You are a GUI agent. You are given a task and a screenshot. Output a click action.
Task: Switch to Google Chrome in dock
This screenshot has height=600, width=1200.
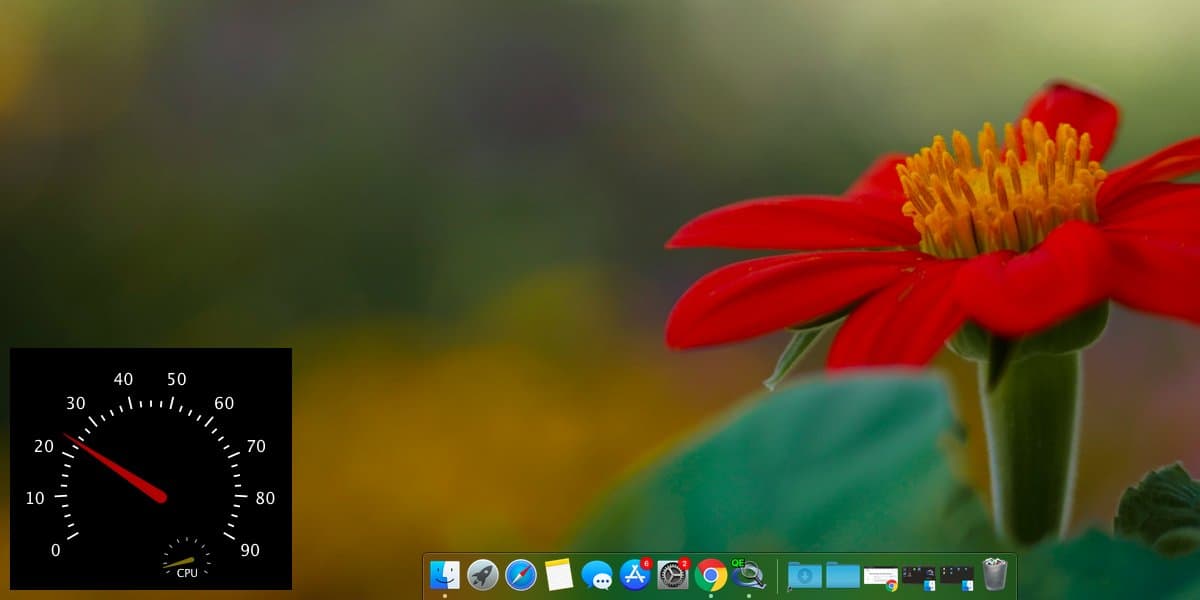(711, 575)
